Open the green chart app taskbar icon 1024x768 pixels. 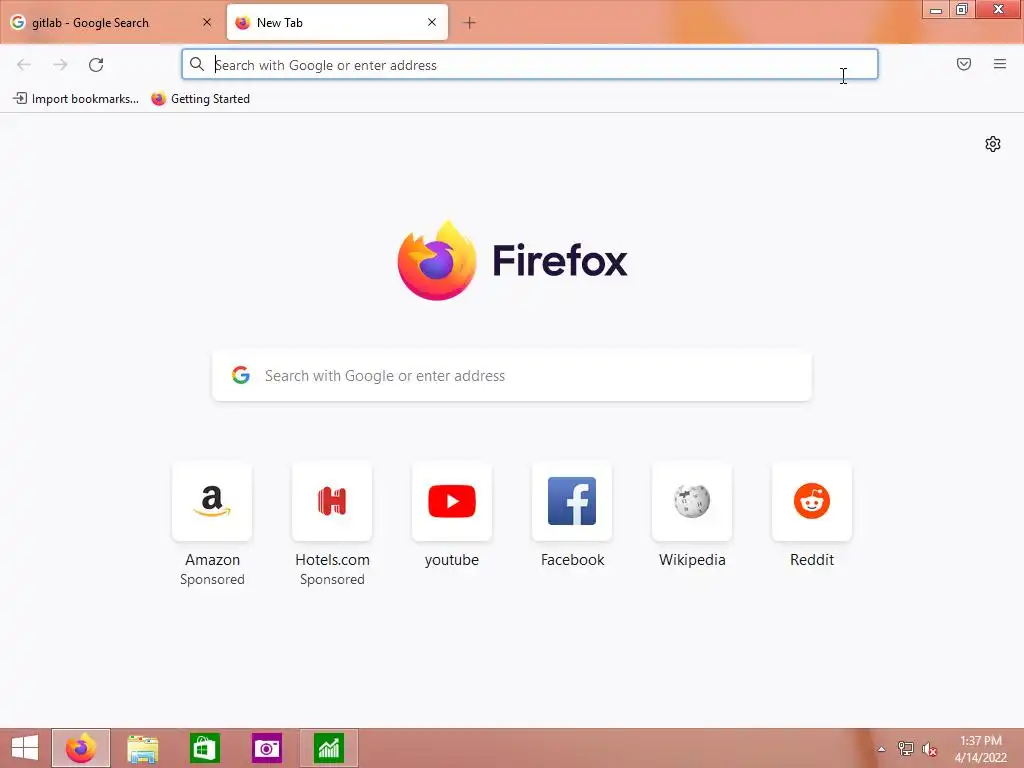tap(328, 748)
